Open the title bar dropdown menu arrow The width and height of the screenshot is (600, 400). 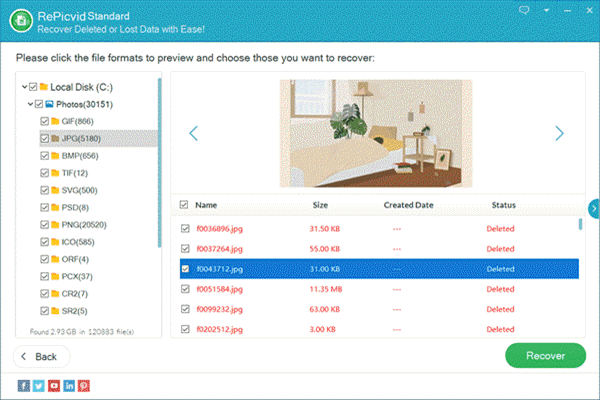click(546, 10)
